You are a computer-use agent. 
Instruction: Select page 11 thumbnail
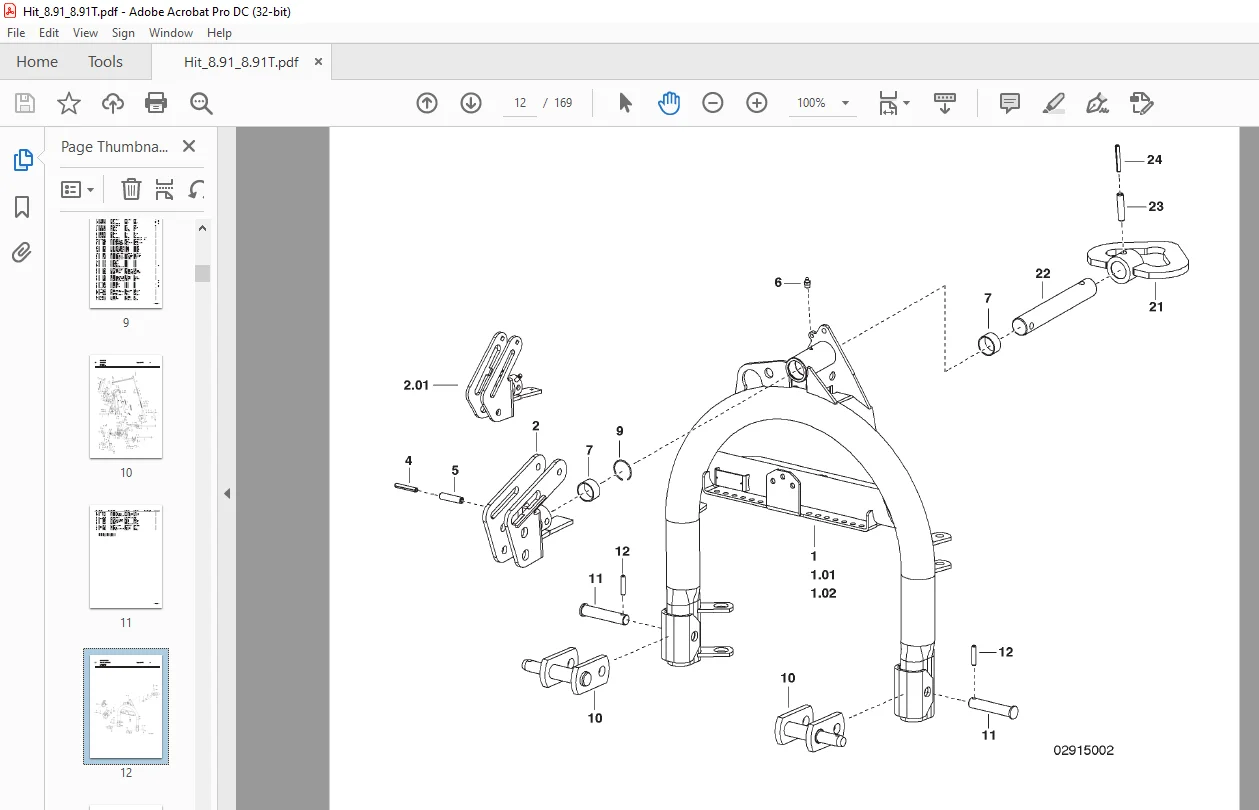[126, 557]
